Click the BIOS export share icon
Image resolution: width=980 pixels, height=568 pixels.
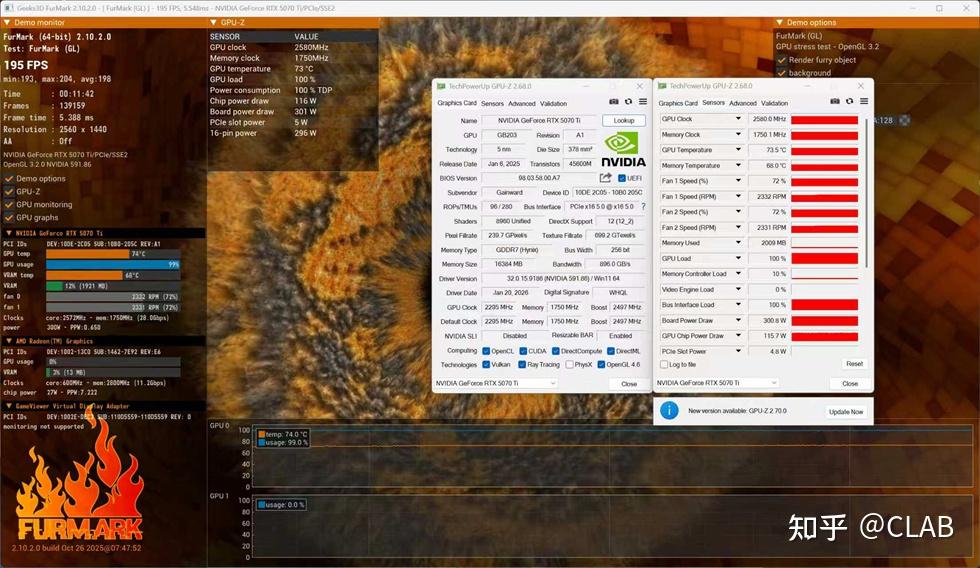(605, 178)
